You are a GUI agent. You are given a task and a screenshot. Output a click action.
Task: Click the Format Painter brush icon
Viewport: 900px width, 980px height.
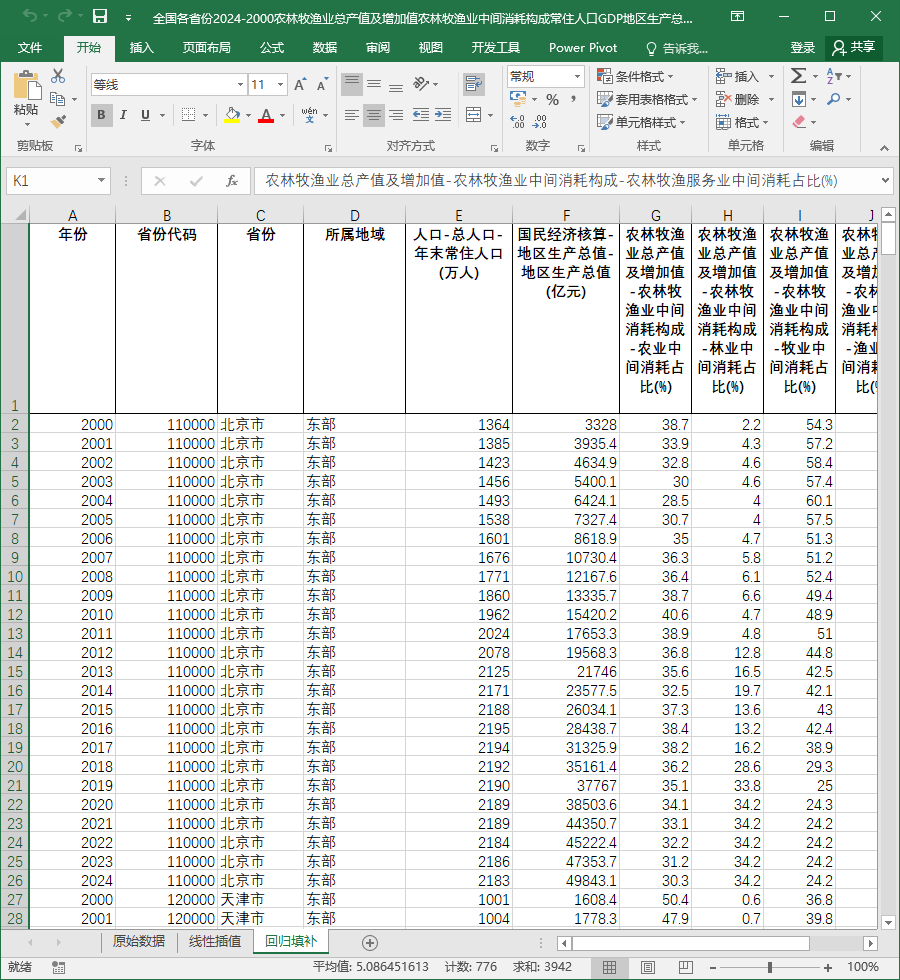[x=58, y=121]
